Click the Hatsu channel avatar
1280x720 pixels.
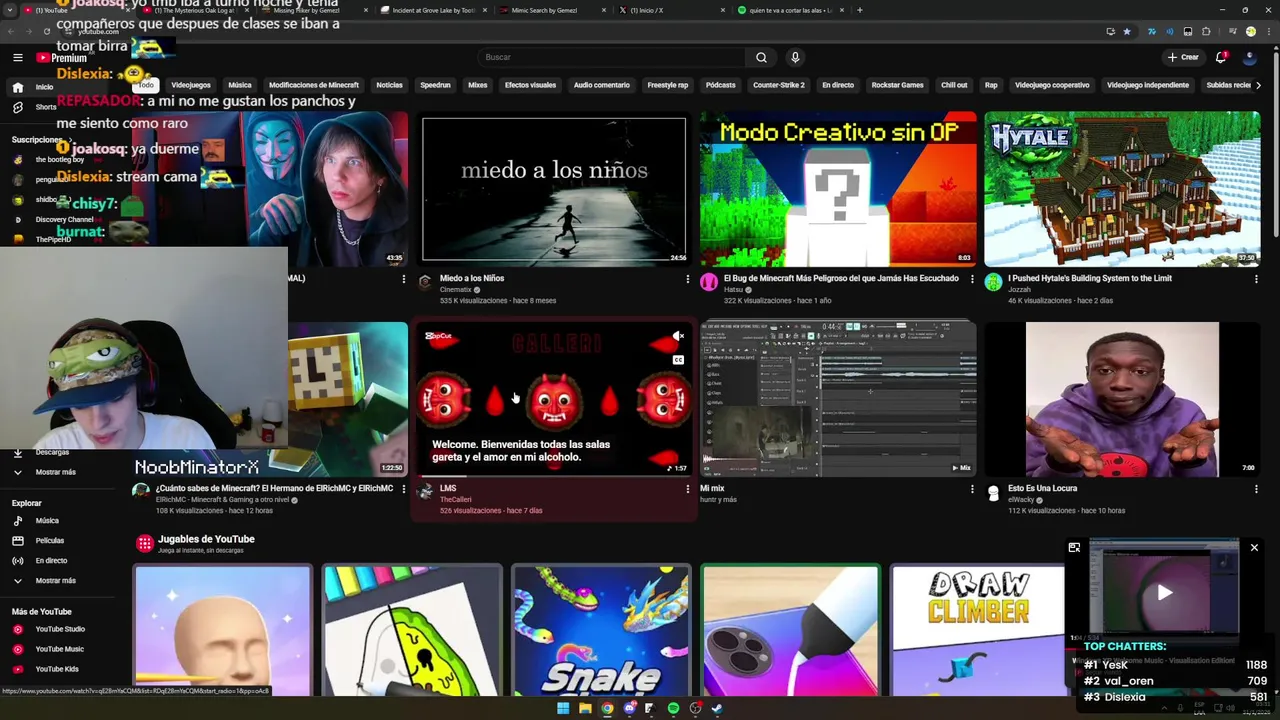[709, 282]
